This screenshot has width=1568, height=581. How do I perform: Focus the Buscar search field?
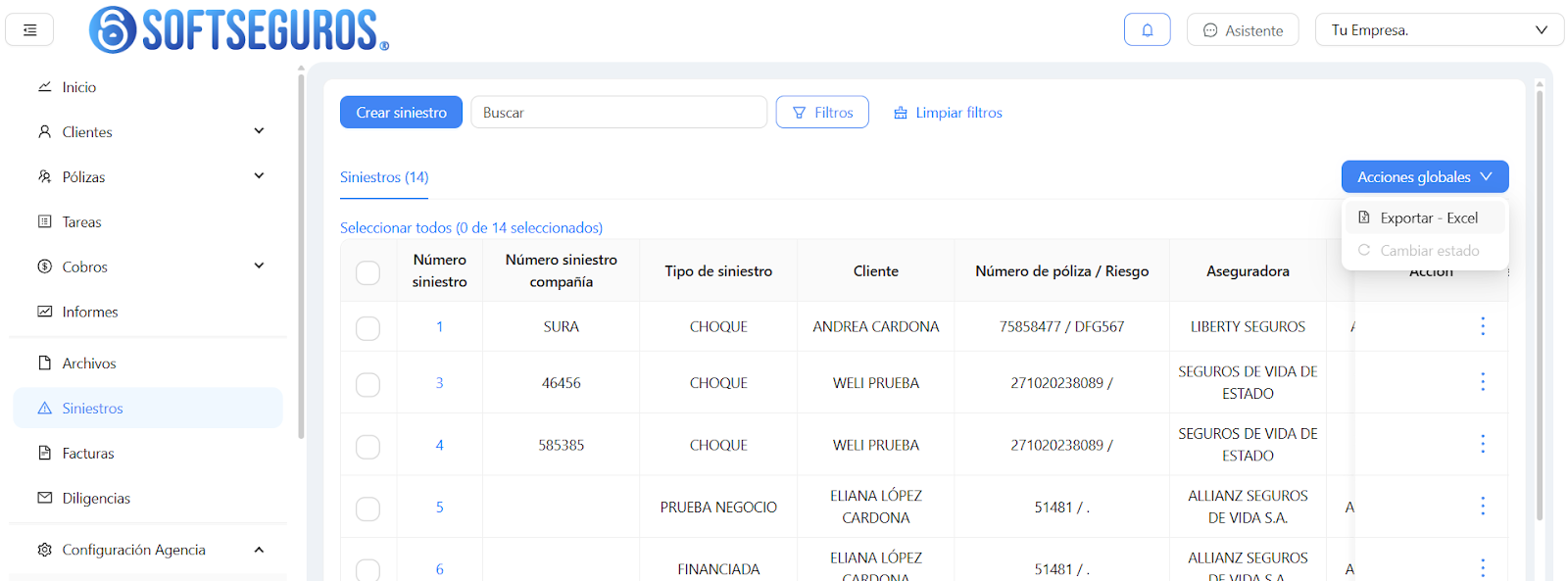[618, 113]
